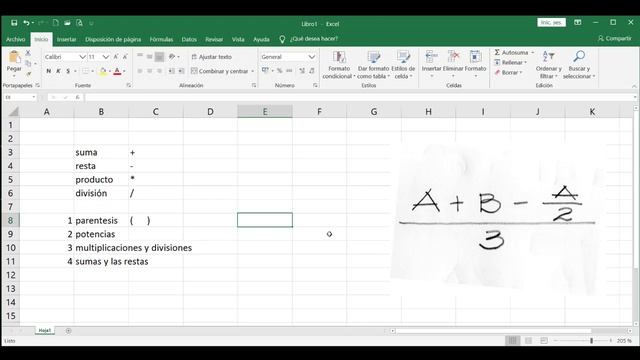
Task: Copy selection with the copy icon
Action: [x=28, y=63]
